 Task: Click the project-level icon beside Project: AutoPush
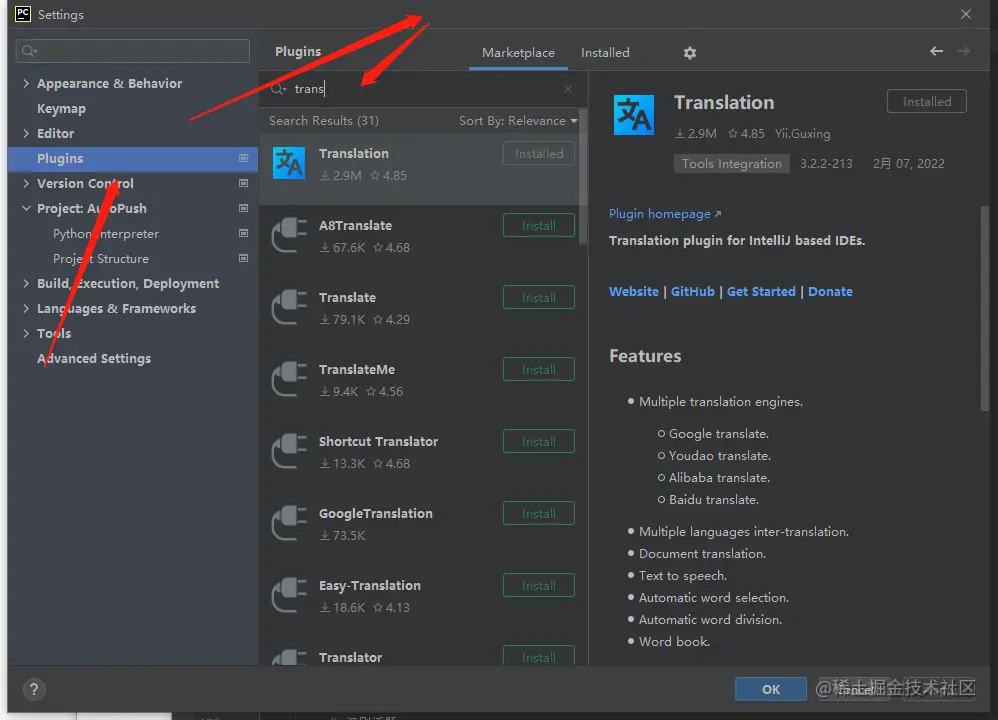coord(243,208)
